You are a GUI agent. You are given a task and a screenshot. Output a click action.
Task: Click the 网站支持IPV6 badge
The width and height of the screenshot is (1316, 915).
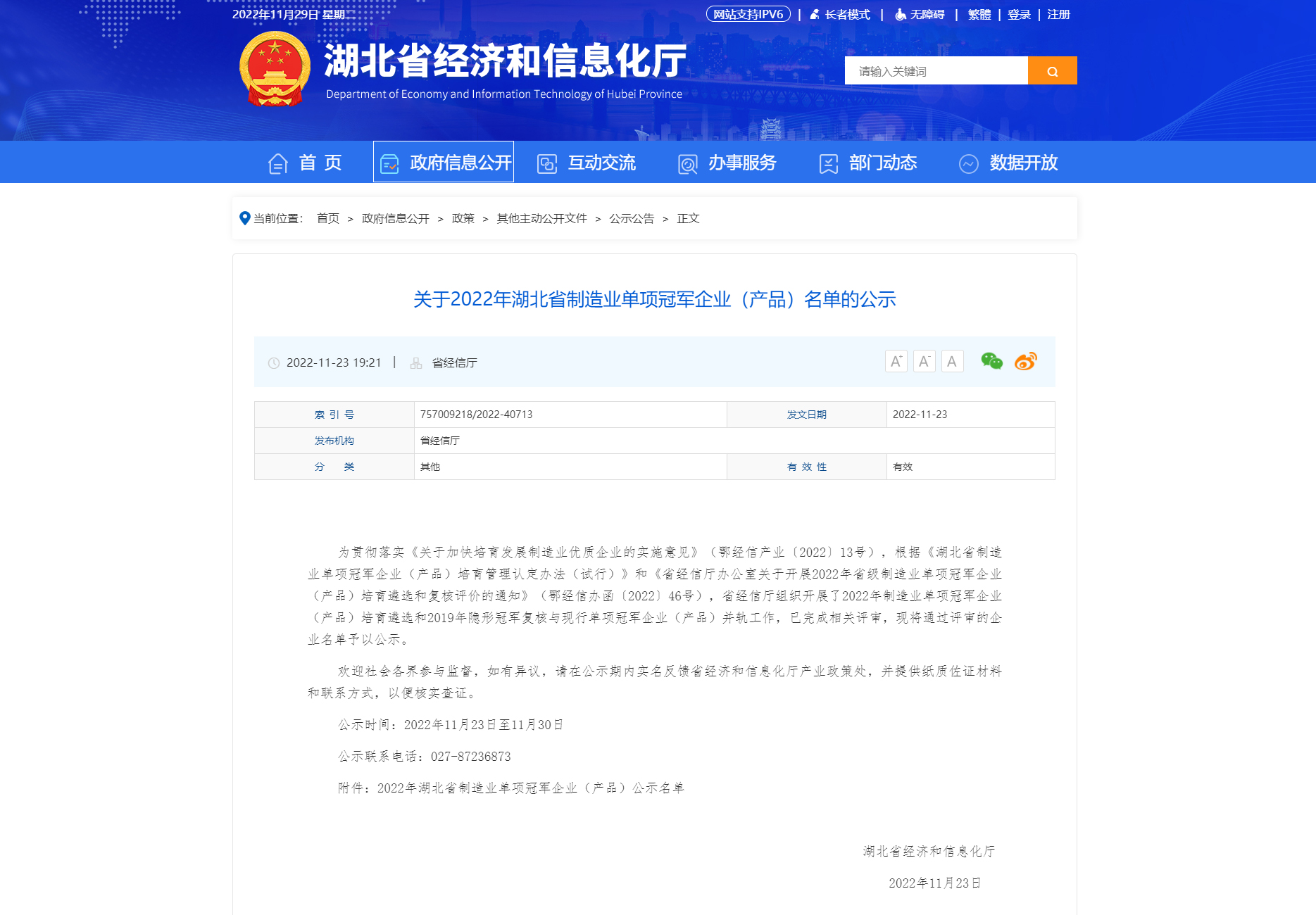tap(748, 14)
